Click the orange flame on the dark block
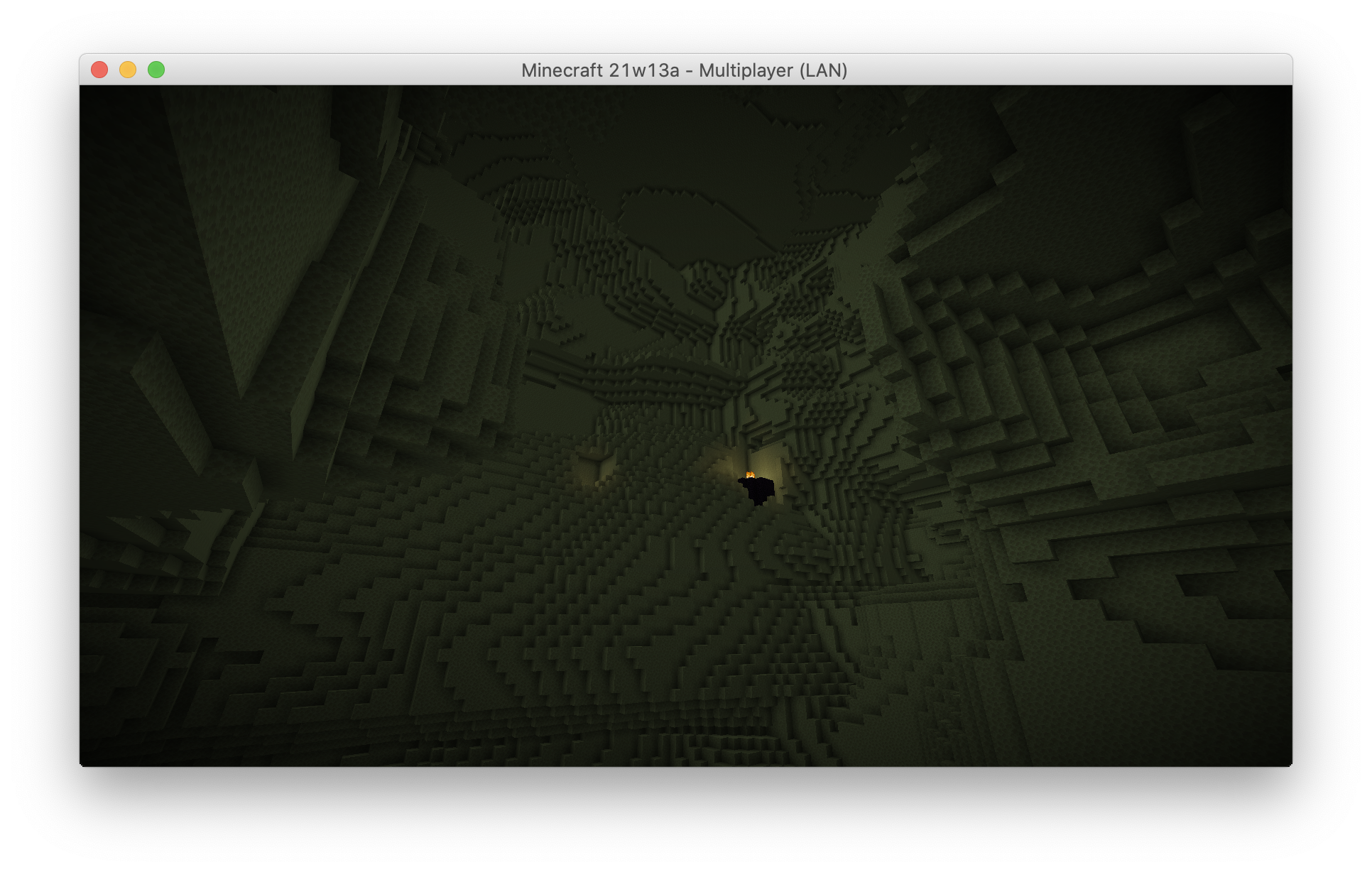Image resolution: width=1372 pixels, height=872 pixels. (751, 475)
